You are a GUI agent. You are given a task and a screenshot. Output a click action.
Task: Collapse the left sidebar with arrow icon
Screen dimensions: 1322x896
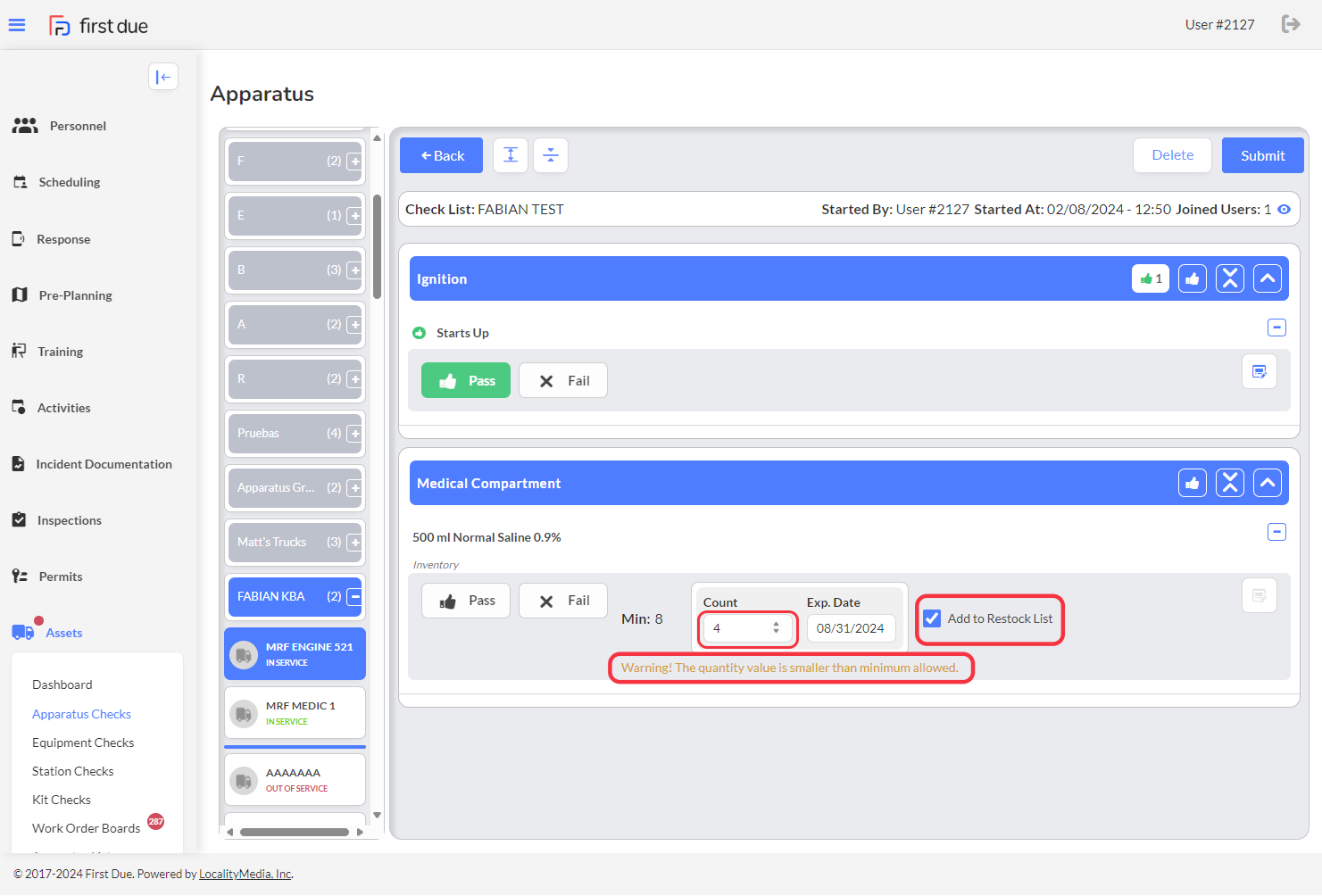[163, 77]
